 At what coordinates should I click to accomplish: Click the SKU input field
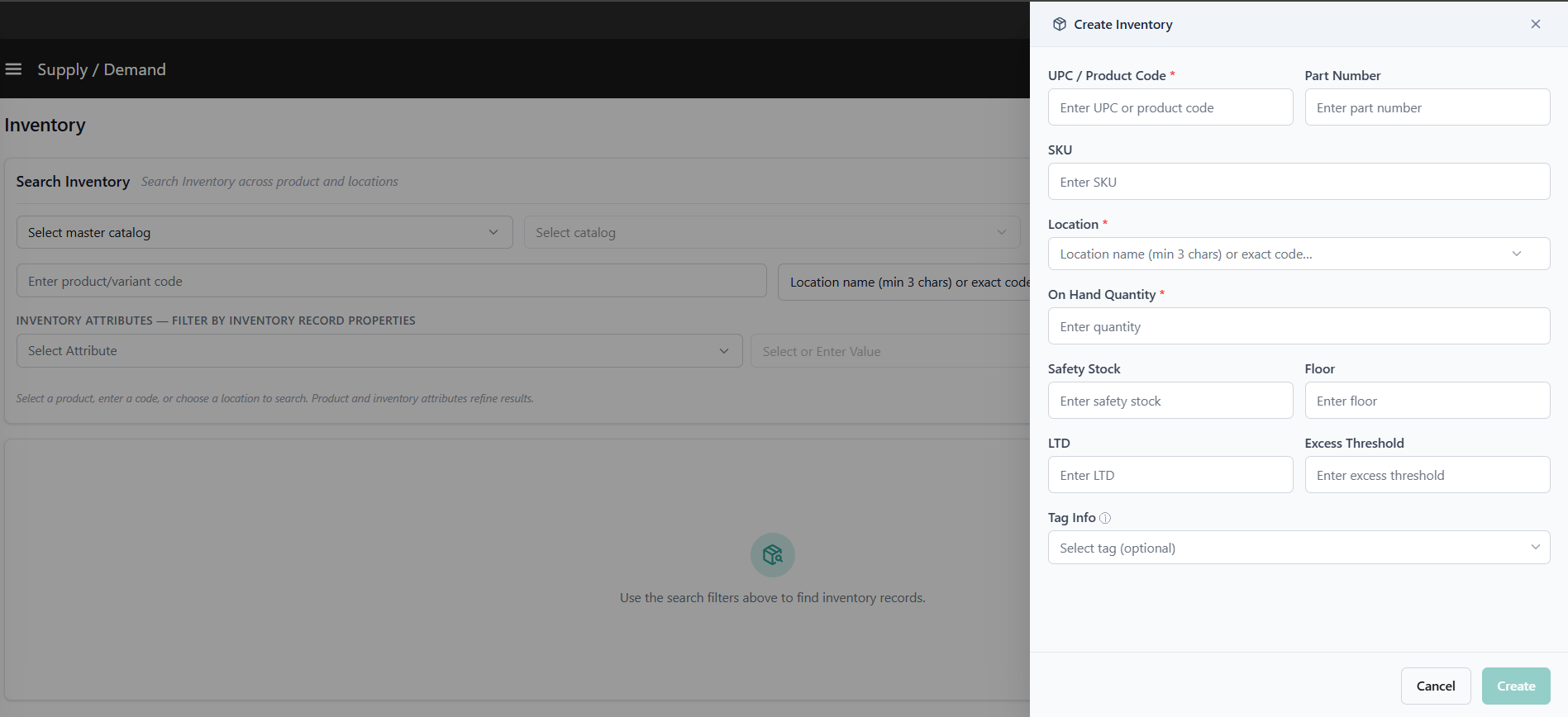click(1299, 182)
